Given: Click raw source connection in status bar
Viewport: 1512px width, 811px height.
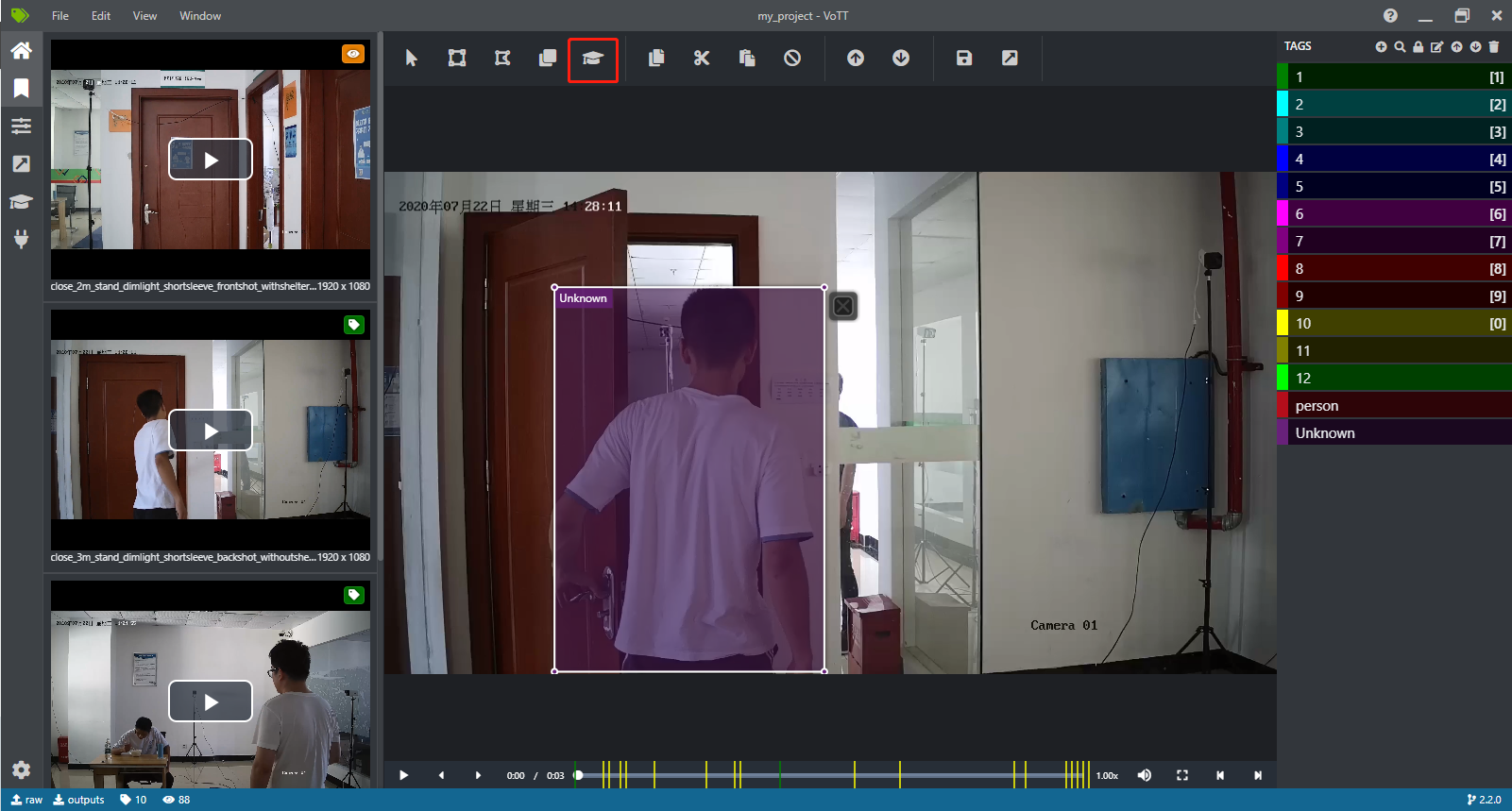Looking at the screenshot, I should (26, 800).
